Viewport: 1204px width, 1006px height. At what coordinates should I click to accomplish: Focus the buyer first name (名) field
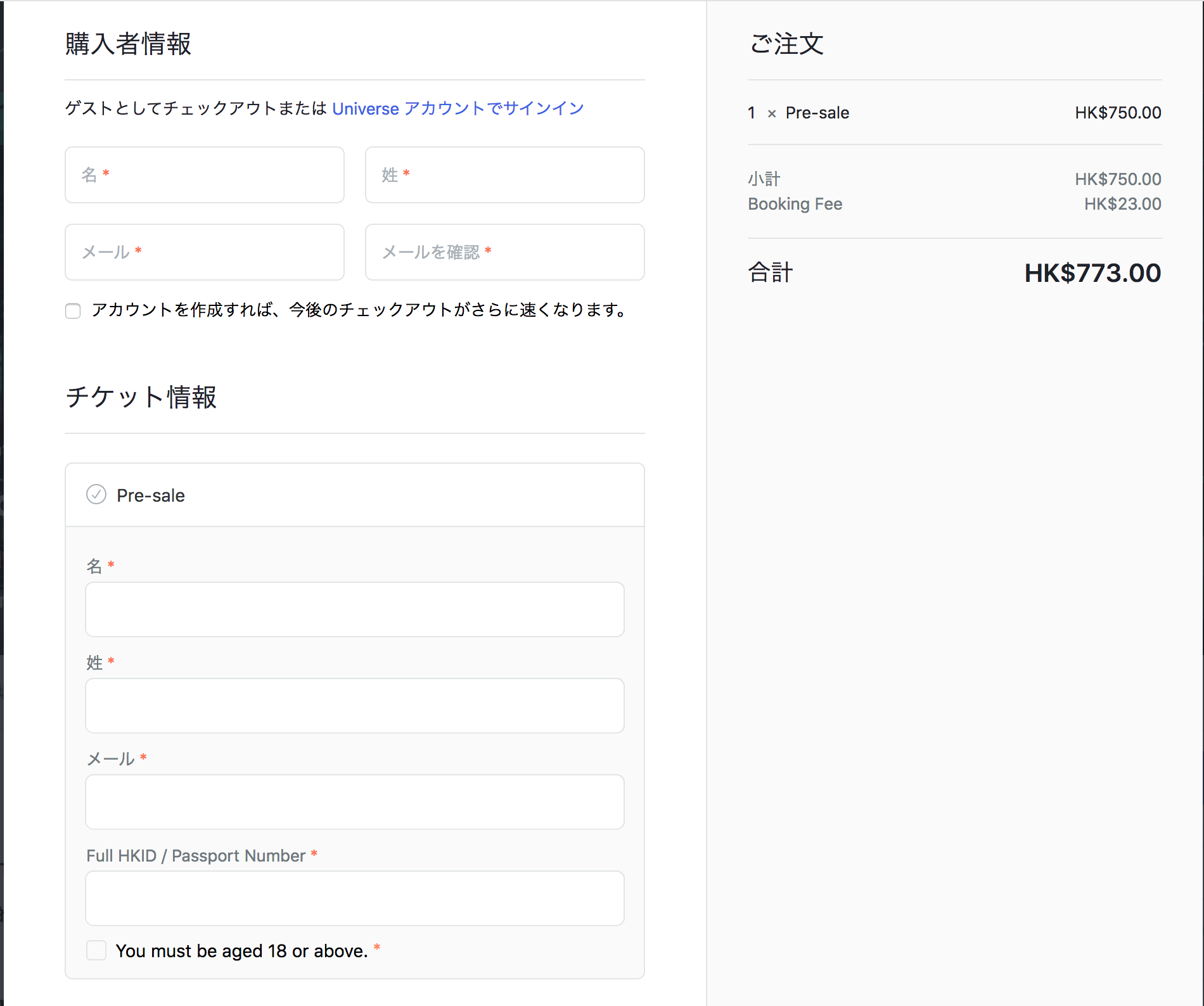(205, 175)
